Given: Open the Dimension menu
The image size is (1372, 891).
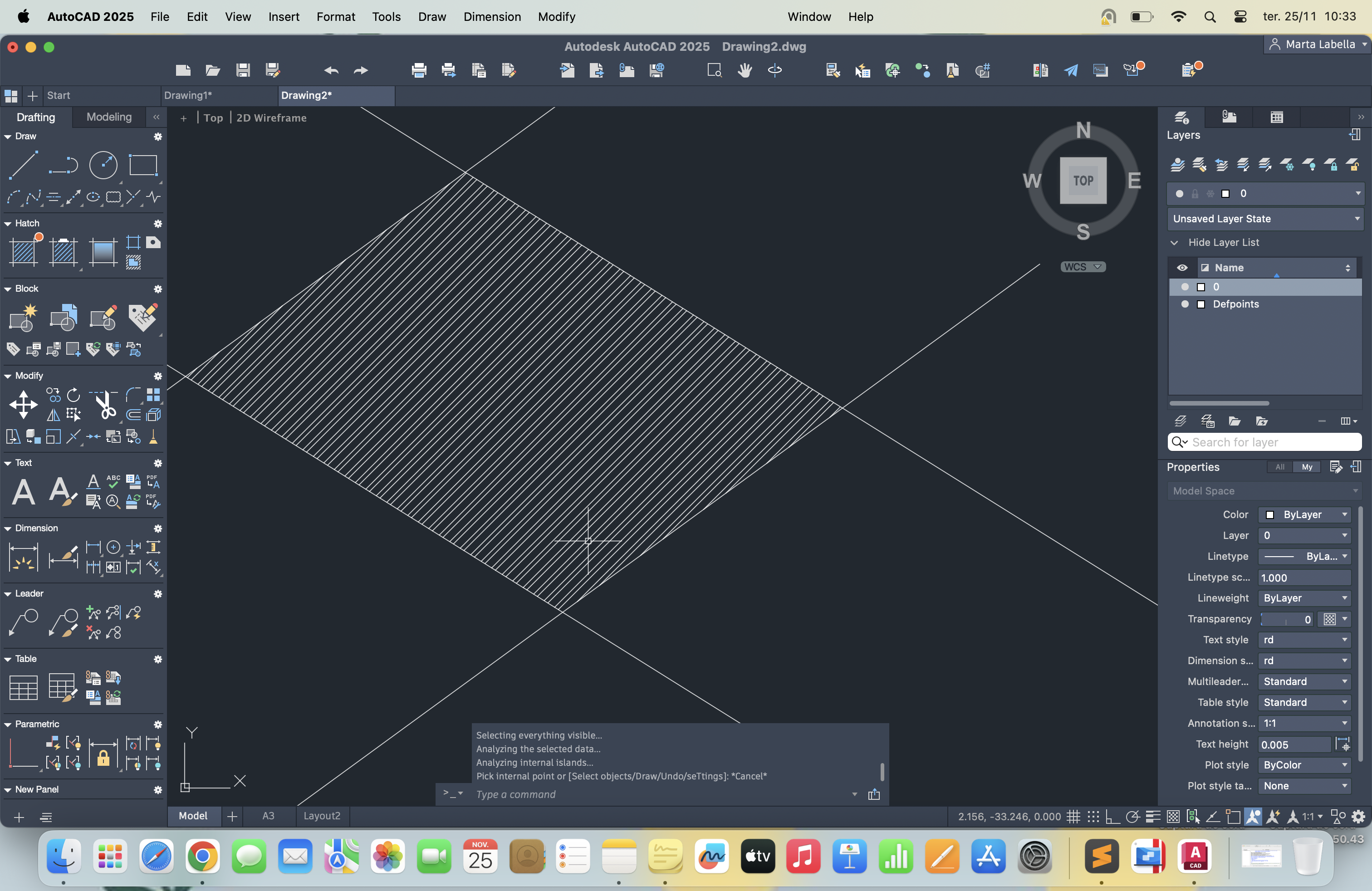Looking at the screenshot, I should 492,17.
